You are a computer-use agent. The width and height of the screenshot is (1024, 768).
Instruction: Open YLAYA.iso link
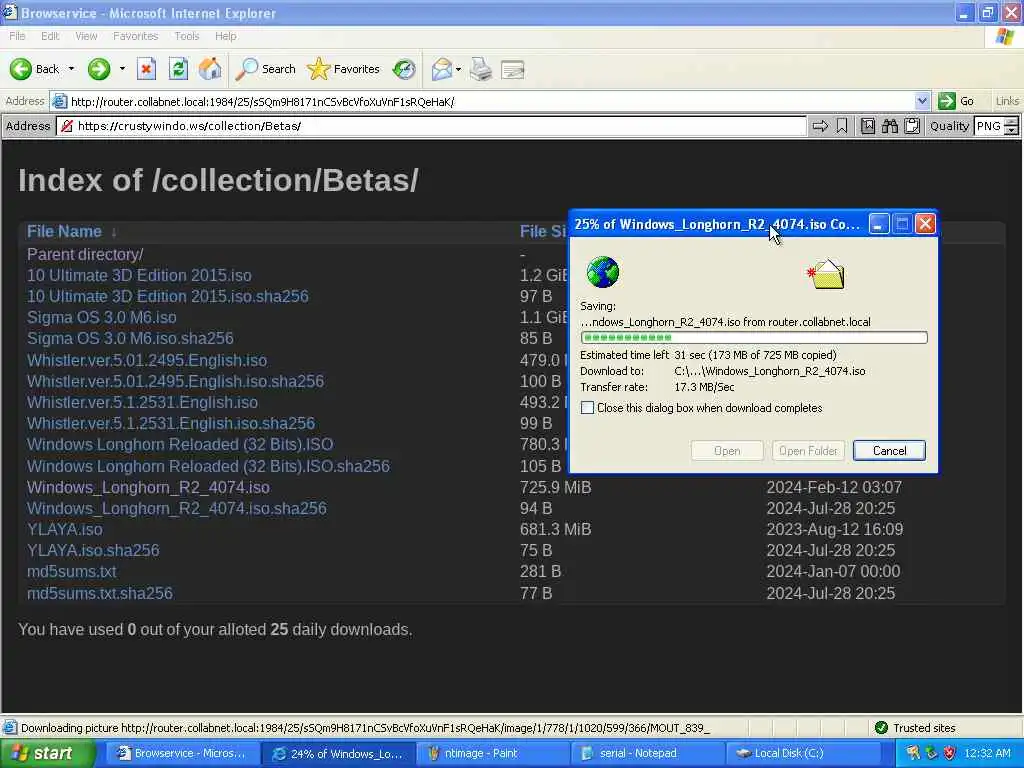65,529
